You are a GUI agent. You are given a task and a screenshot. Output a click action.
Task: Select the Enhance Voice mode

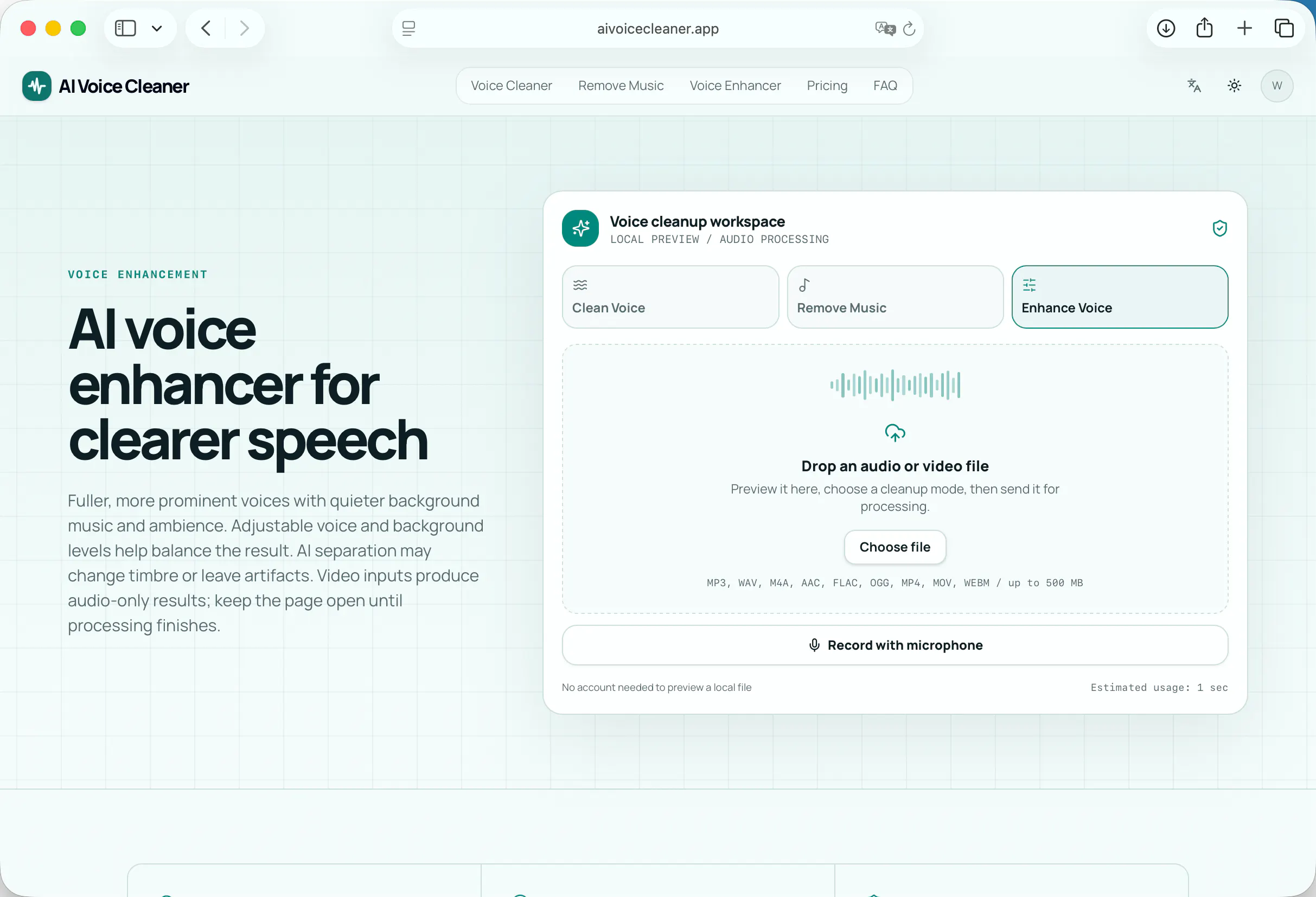click(1120, 297)
